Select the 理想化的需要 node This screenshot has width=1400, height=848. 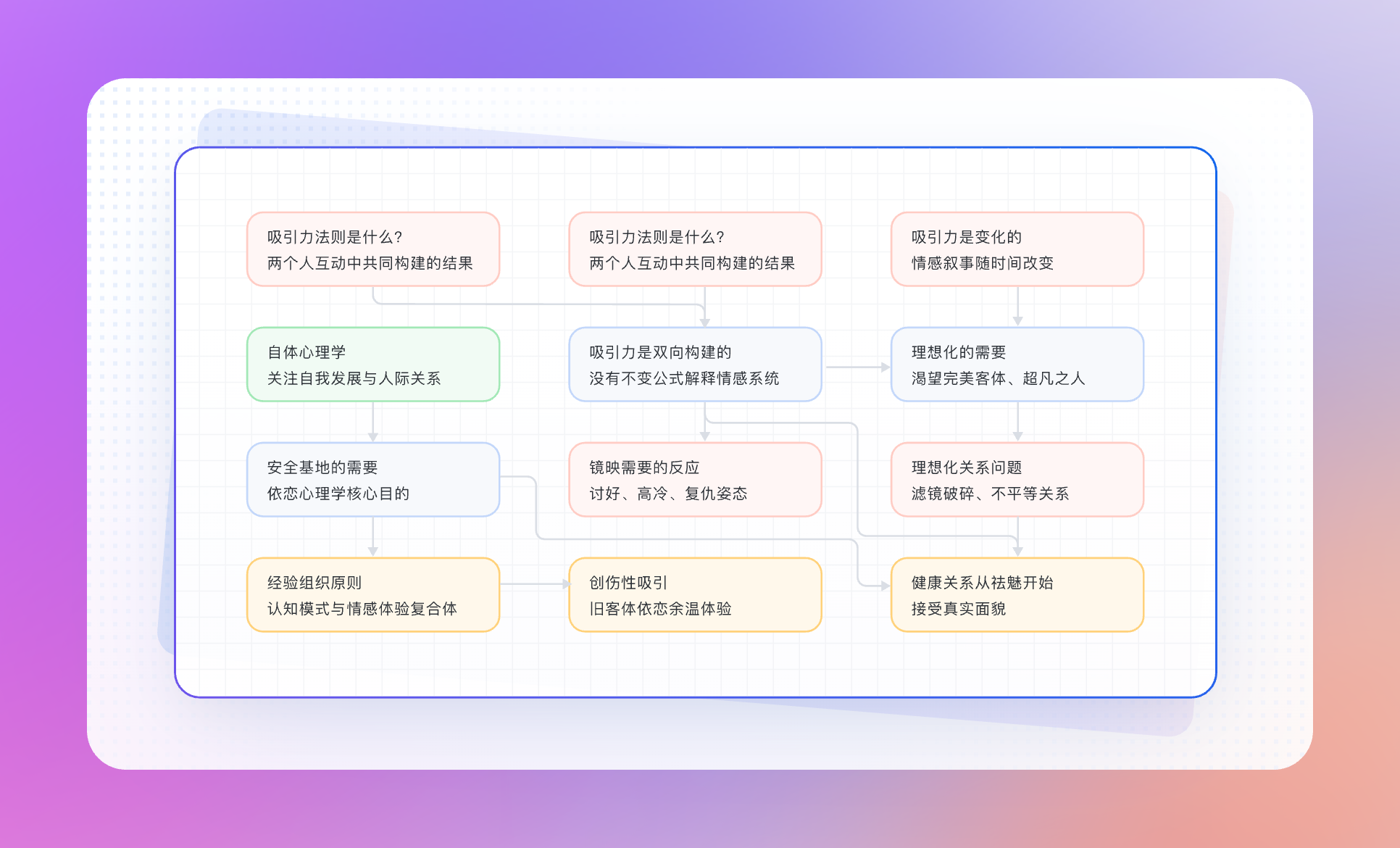(x=1017, y=365)
